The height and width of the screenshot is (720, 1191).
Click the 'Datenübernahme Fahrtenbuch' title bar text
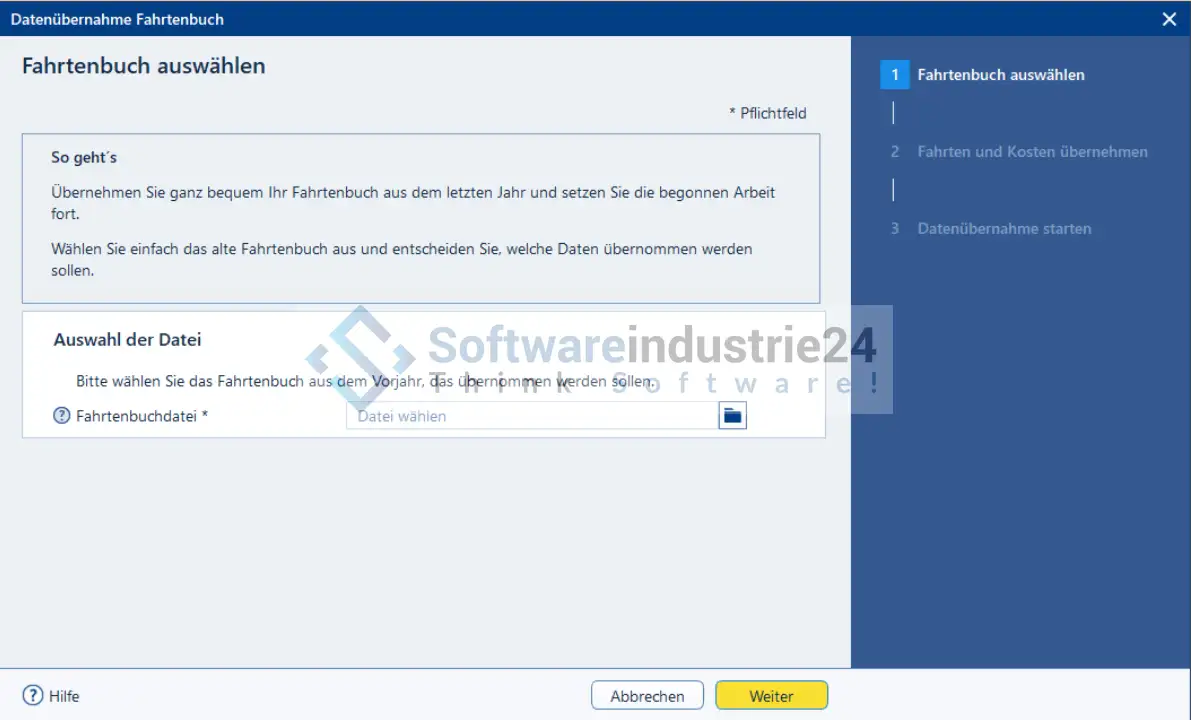(x=117, y=19)
